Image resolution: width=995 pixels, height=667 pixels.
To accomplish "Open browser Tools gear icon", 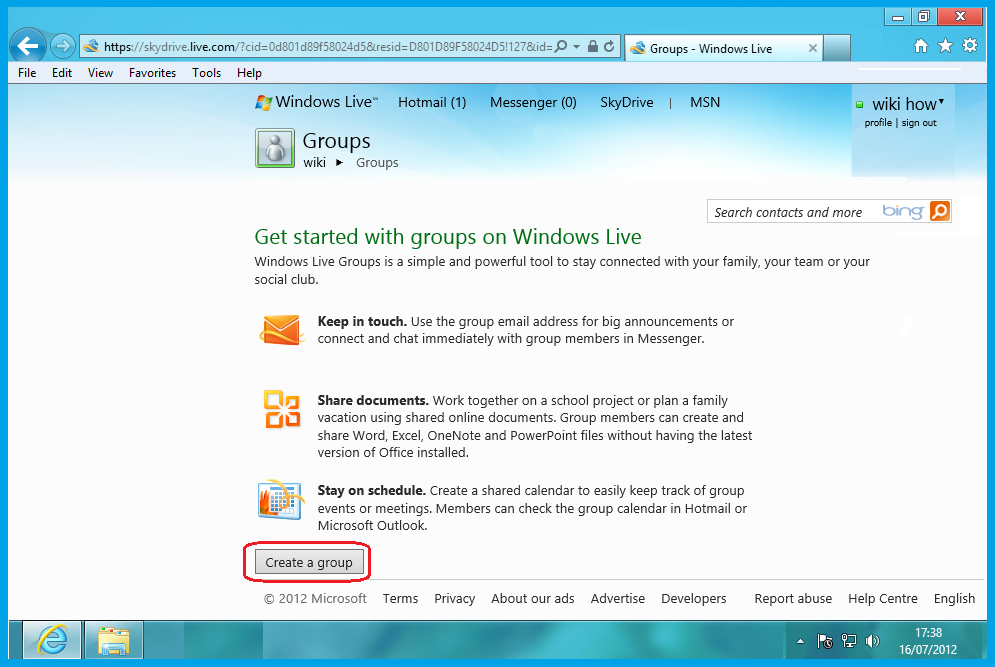I will [970, 45].
